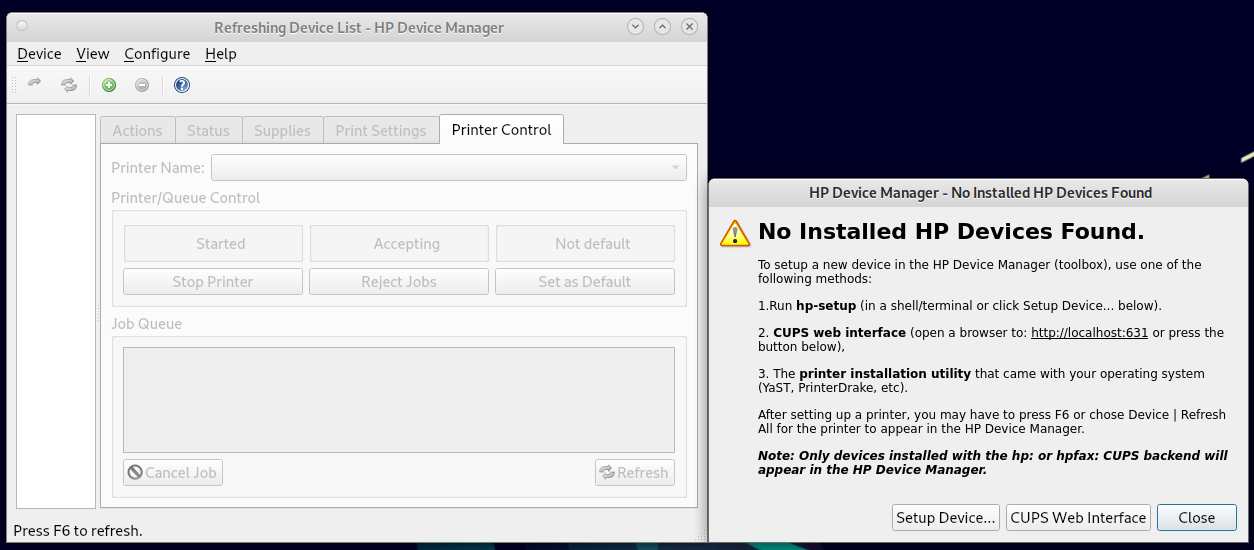Close the HP Device Manager main window
Viewport: 1254px width, 550px height.
(688, 27)
